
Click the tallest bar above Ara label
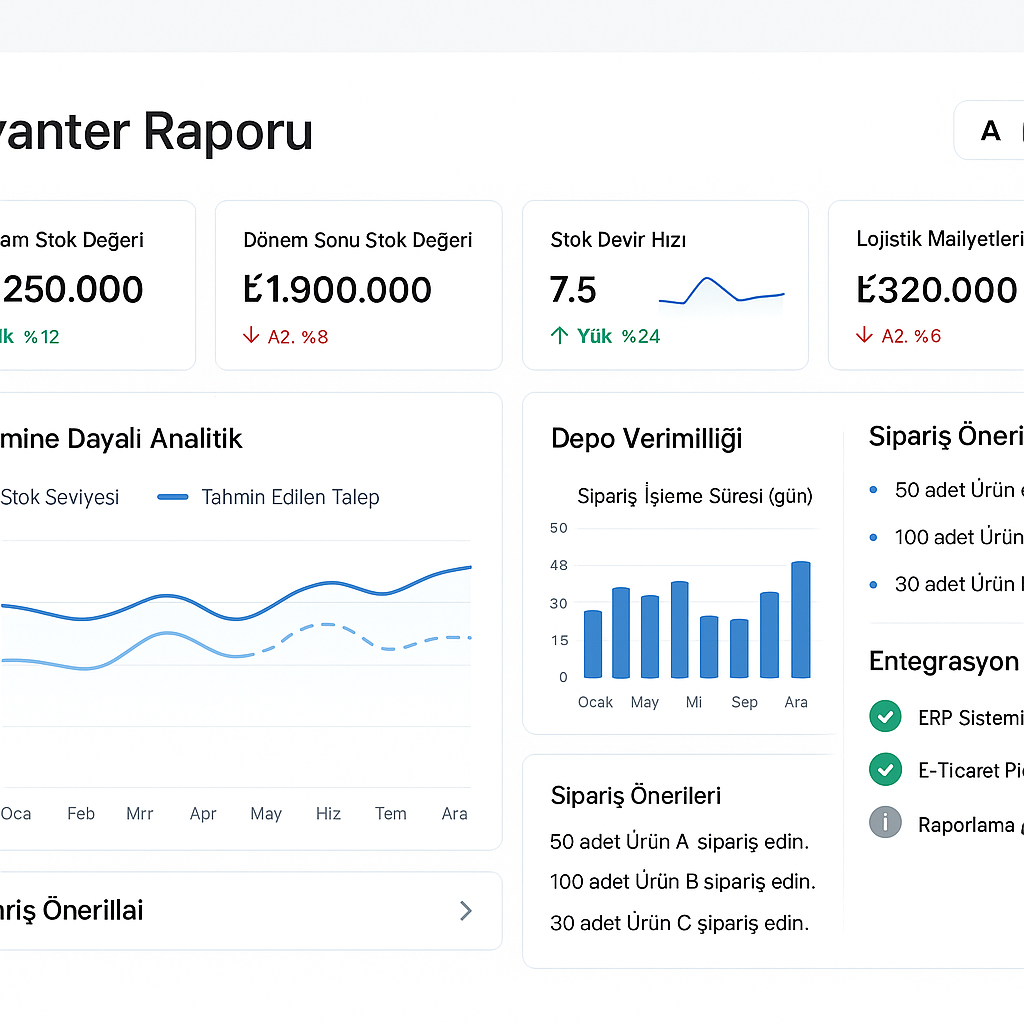pos(800,620)
